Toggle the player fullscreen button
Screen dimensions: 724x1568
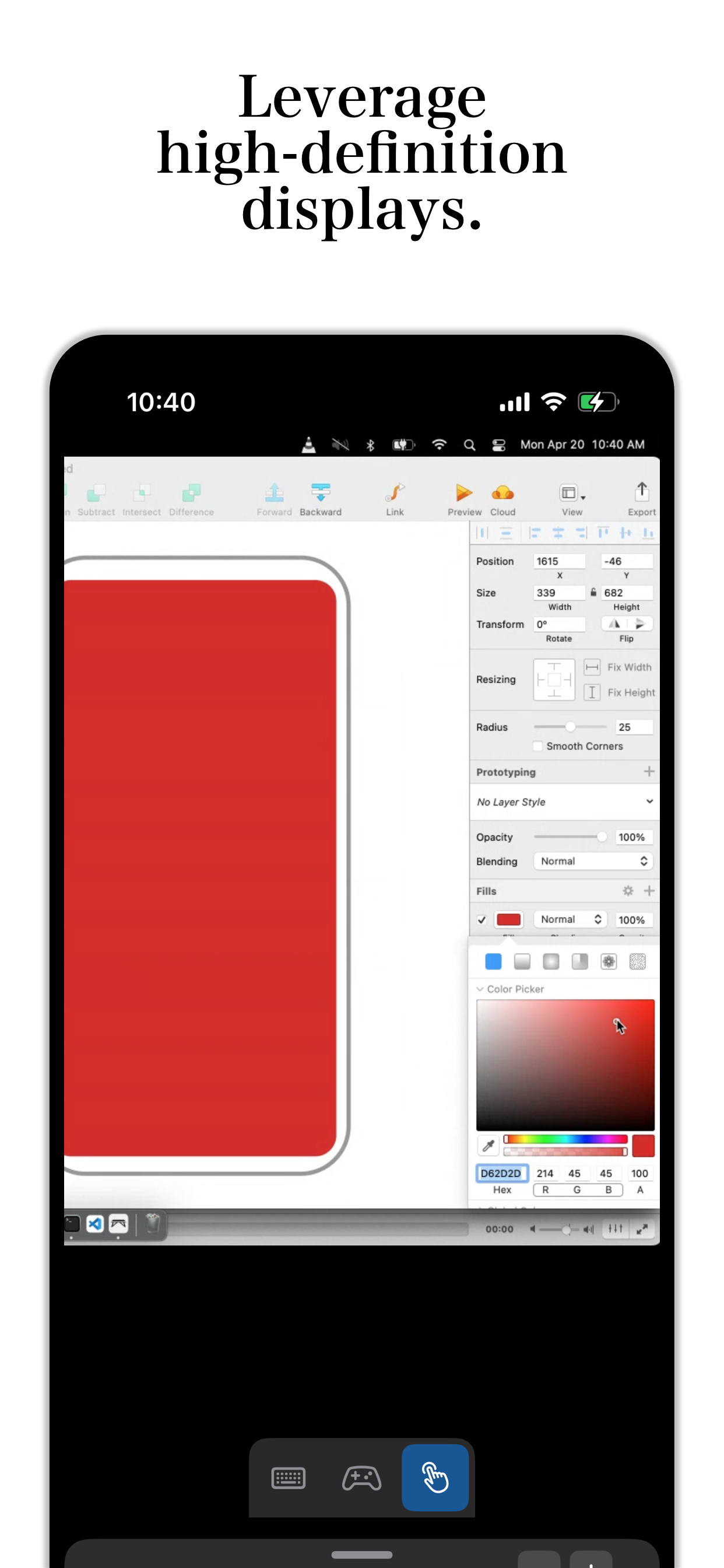tap(642, 1229)
